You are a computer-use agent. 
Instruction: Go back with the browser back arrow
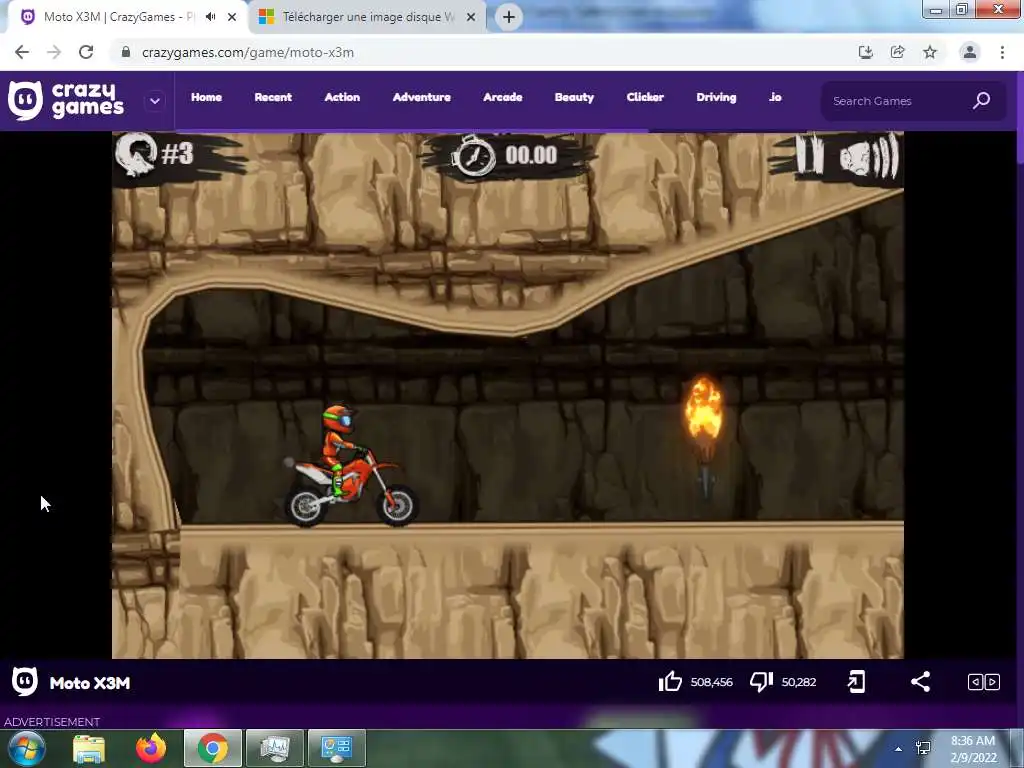[22, 52]
